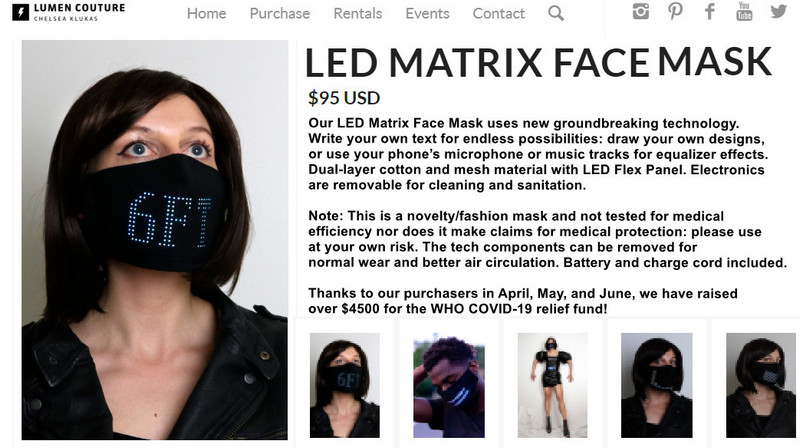The height and width of the screenshot is (448, 800).
Task: Click the Lumen Couture brand name
Action: [x=80, y=8]
